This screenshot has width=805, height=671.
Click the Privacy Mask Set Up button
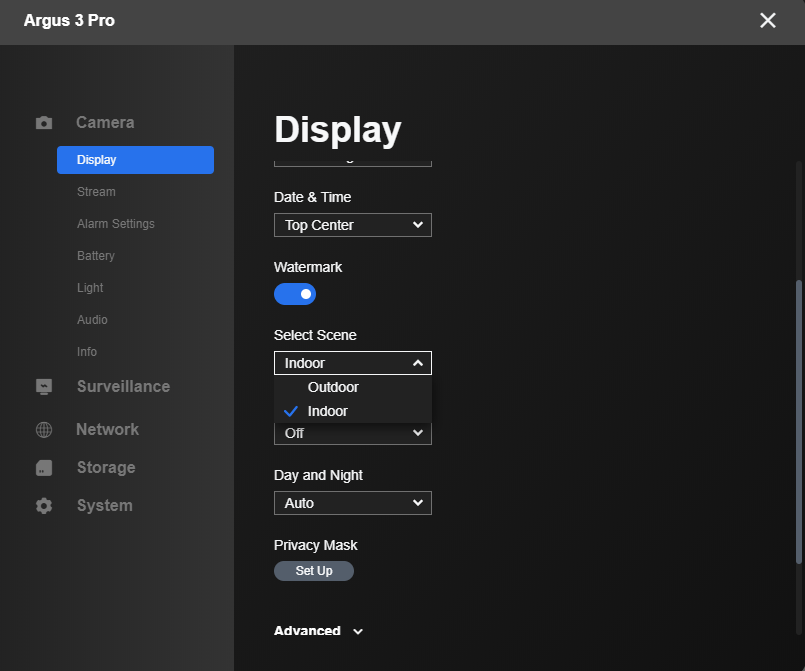[314, 571]
